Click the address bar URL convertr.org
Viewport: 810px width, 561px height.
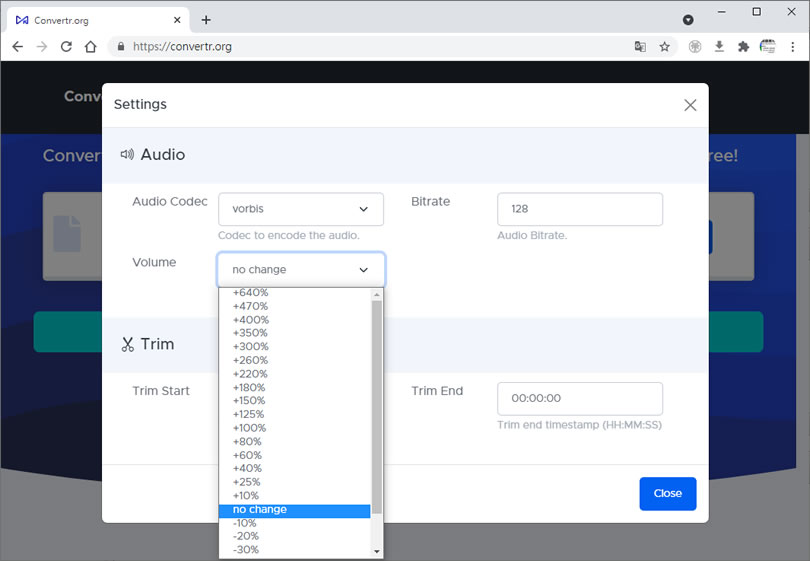(x=182, y=46)
